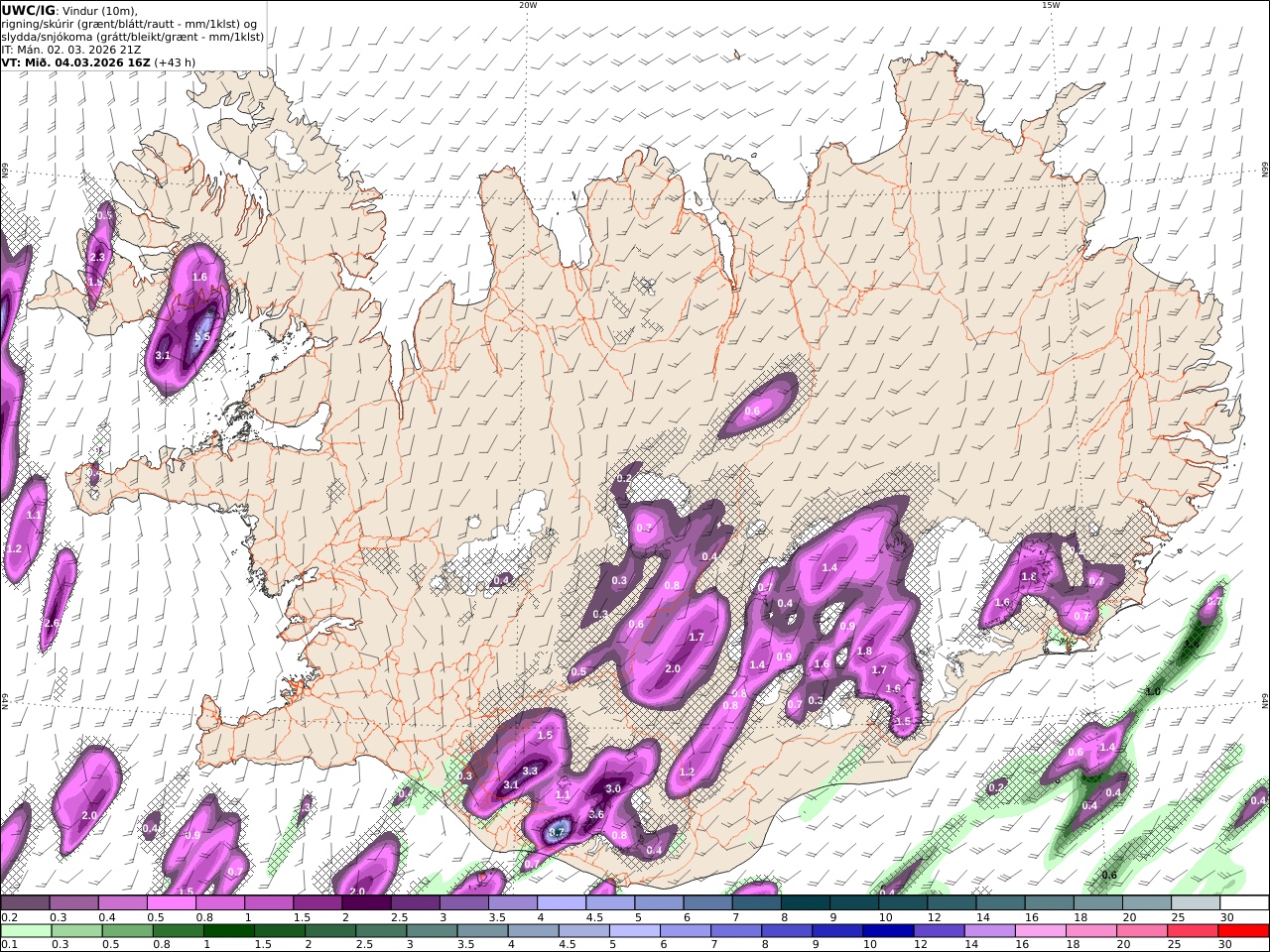The width and height of the screenshot is (1270, 952).
Task: Click the '5.5' snowfall value over Westfjords
Action: [202, 337]
